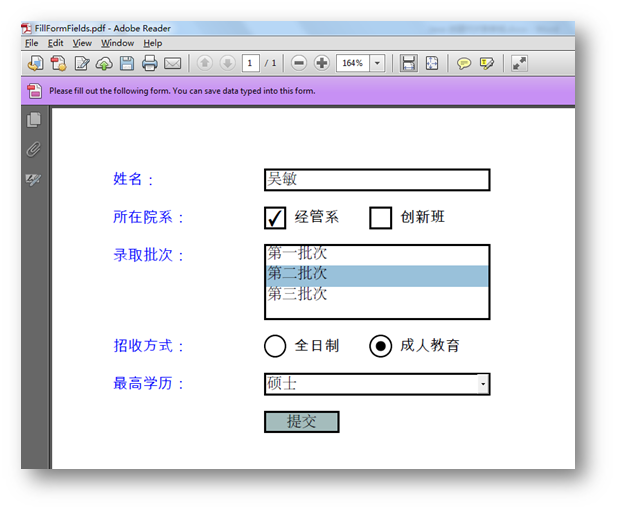Click the Open file toolbar icon
Screen dimensions: 617x511
click(35, 63)
